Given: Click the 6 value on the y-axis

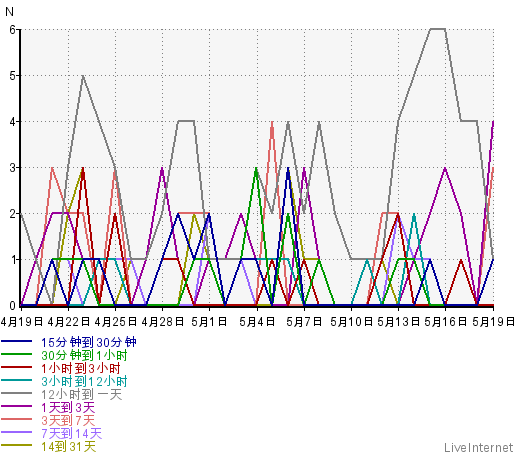Looking at the screenshot, I should [x=13, y=30].
